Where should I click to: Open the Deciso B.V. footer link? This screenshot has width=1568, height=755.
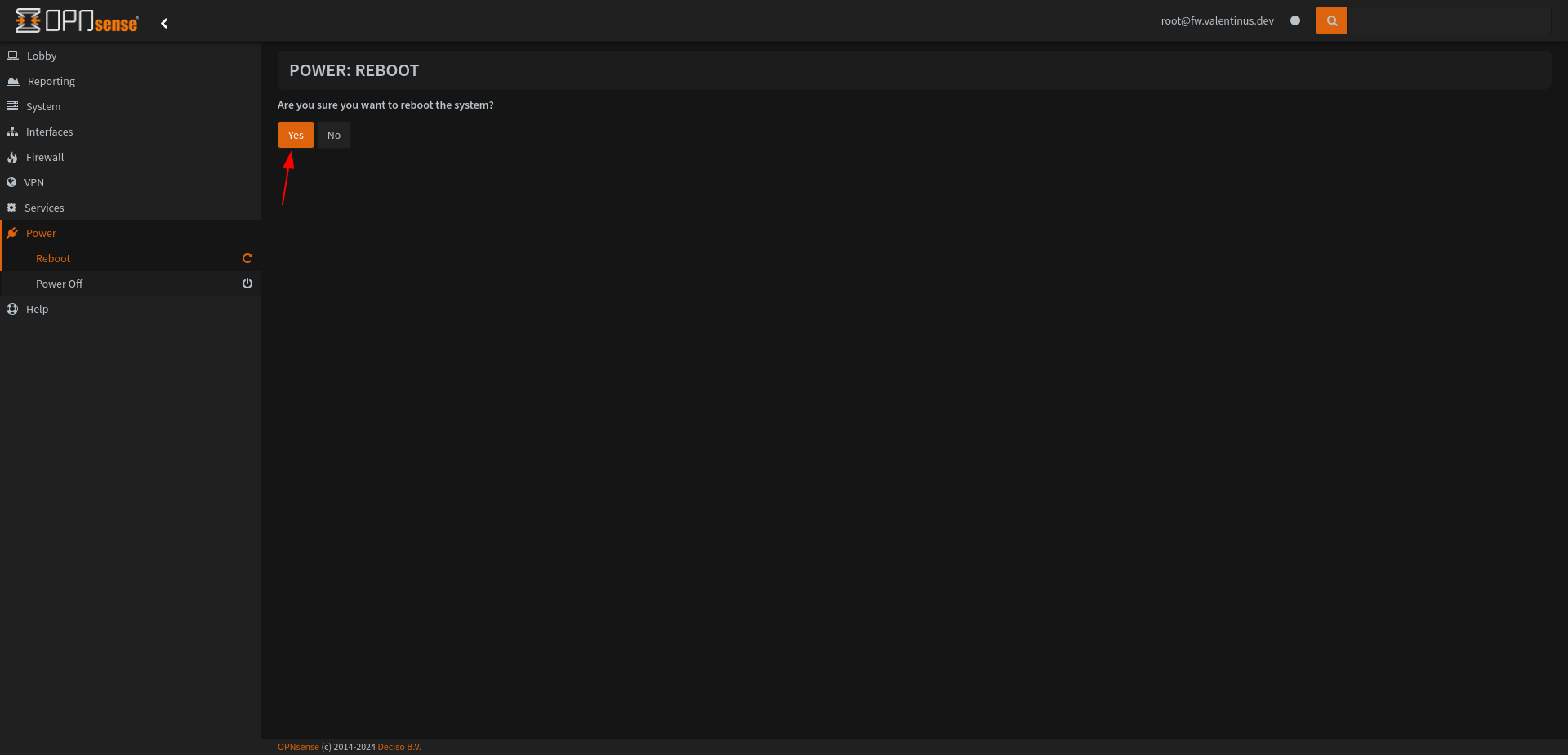pos(399,747)
